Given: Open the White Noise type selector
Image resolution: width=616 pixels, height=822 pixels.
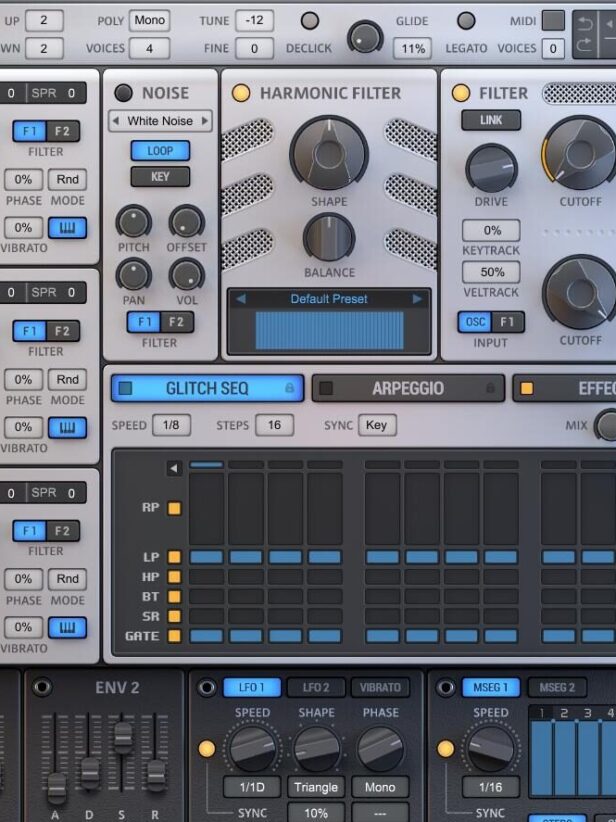Looking at the screenshot, I should 160,121.
